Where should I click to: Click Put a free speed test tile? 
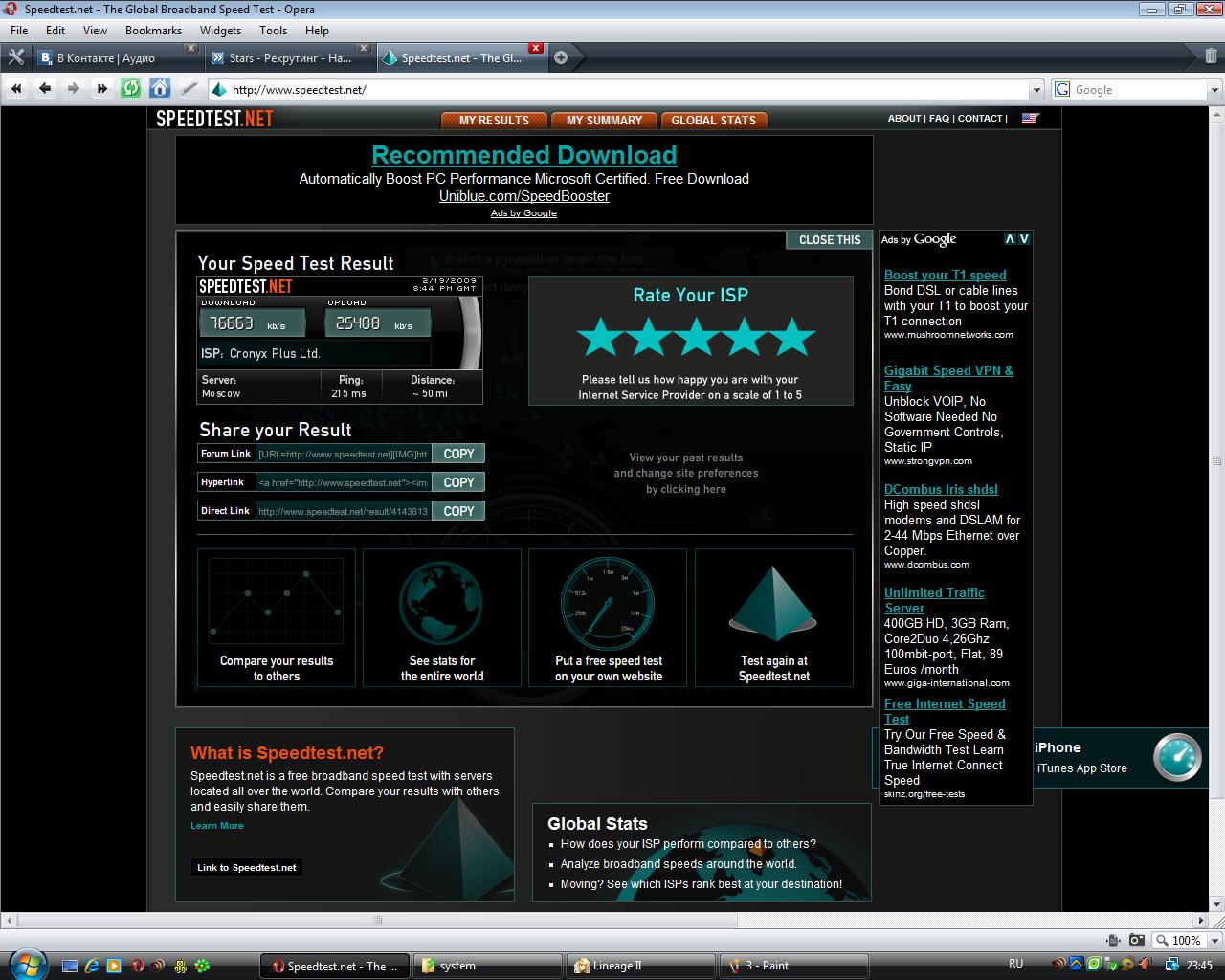pyautogui.click(x=608, y=617)
